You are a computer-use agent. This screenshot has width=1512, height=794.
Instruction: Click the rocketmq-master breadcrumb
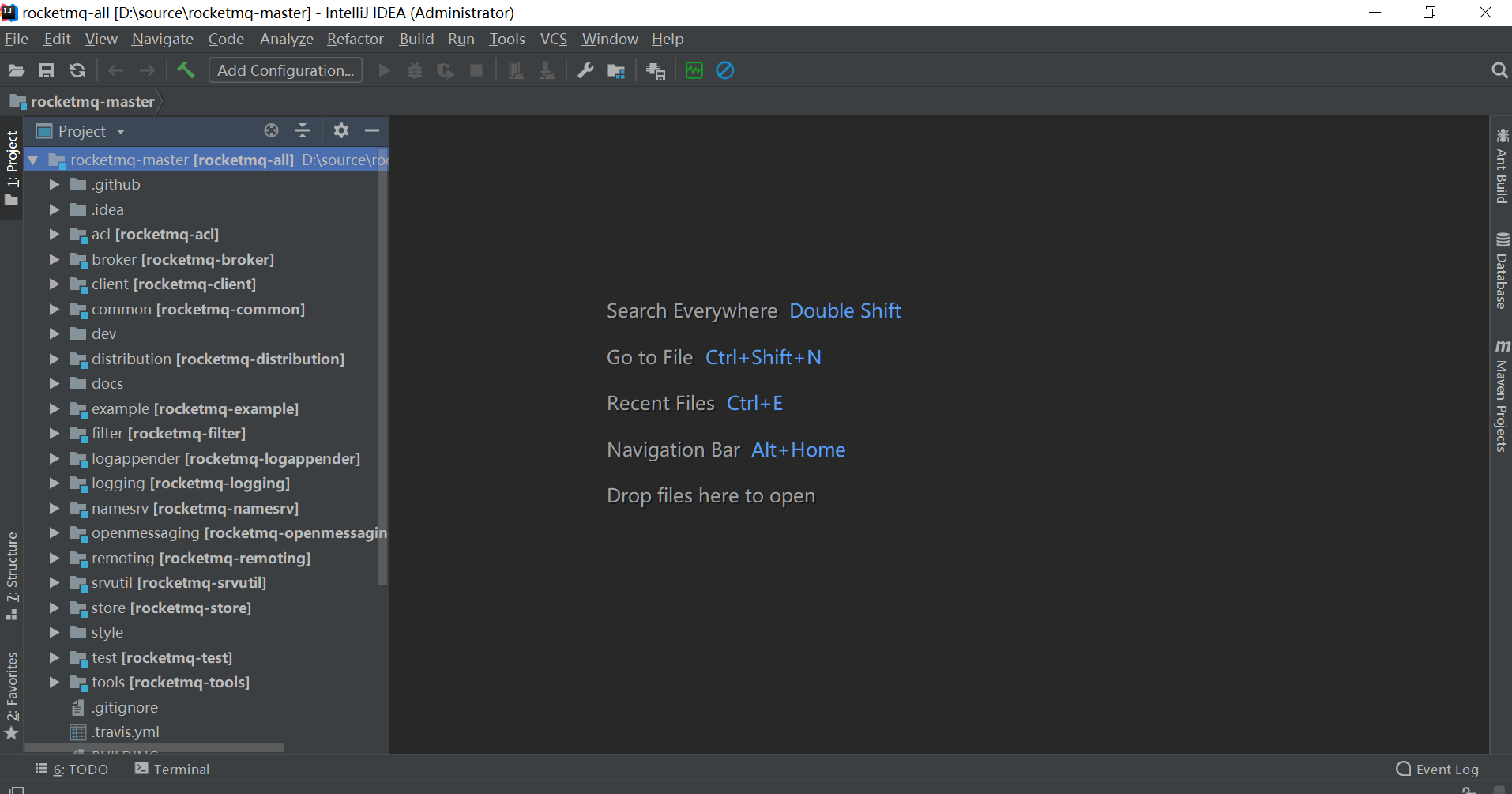(82, 101)
